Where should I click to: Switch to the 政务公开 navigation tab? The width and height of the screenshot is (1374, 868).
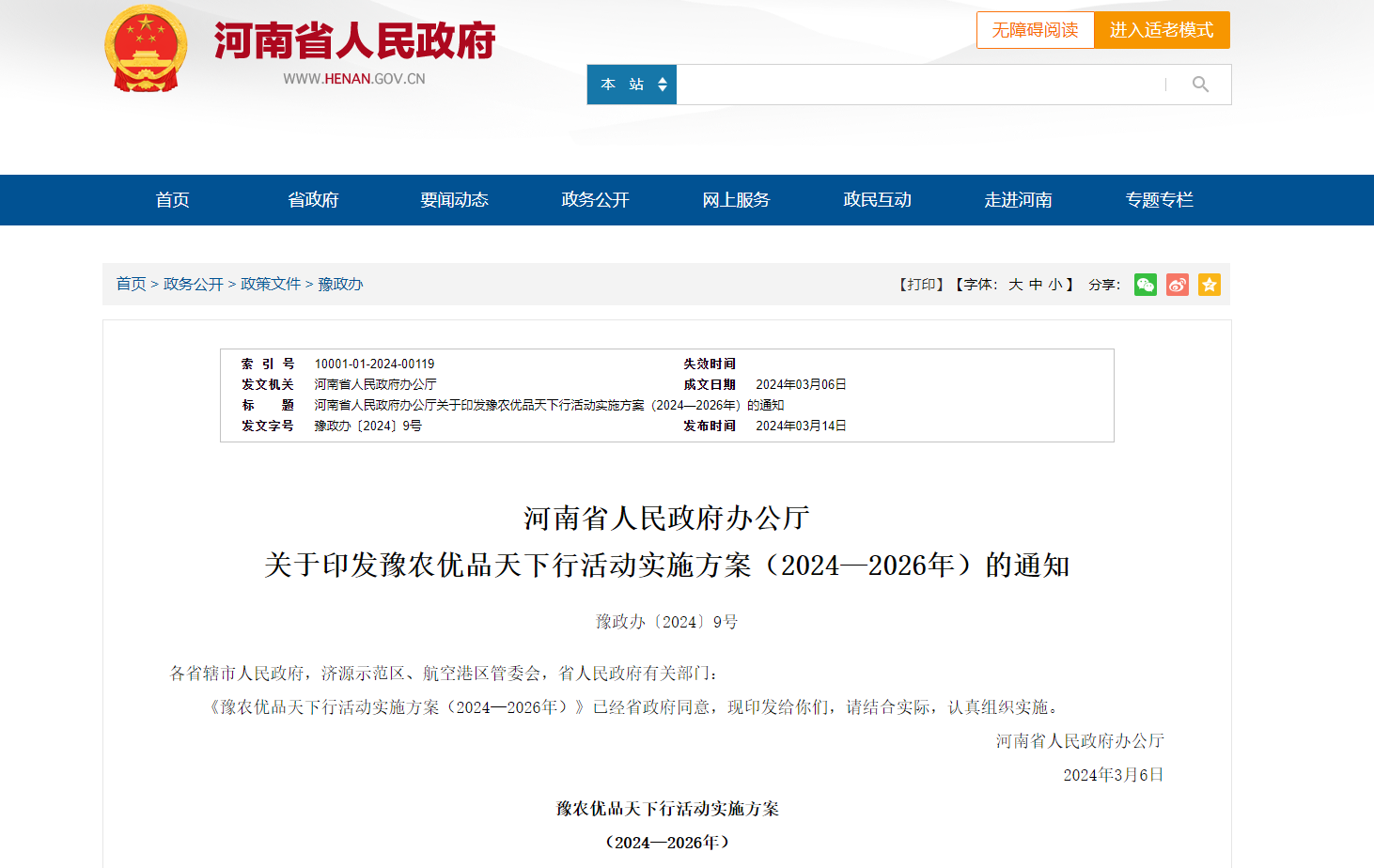(x=594, y=199)
